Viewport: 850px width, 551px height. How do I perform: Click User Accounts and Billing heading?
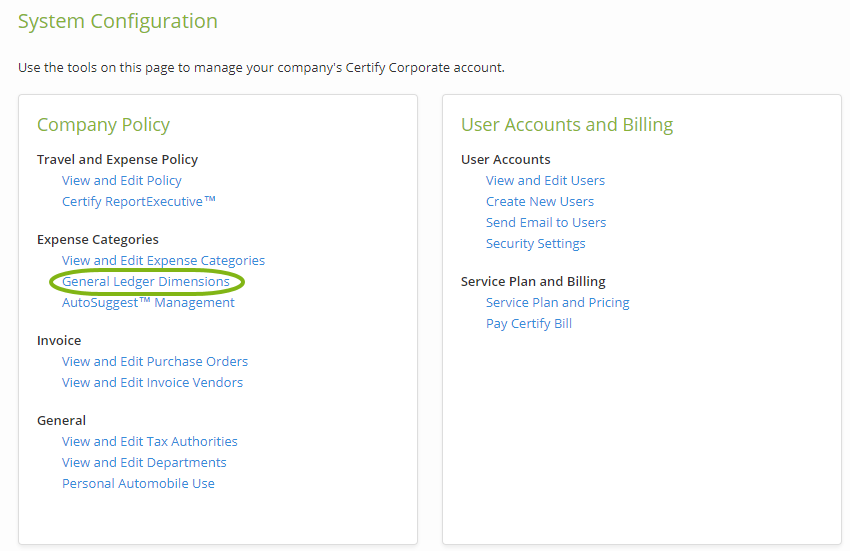pos(567,125)
